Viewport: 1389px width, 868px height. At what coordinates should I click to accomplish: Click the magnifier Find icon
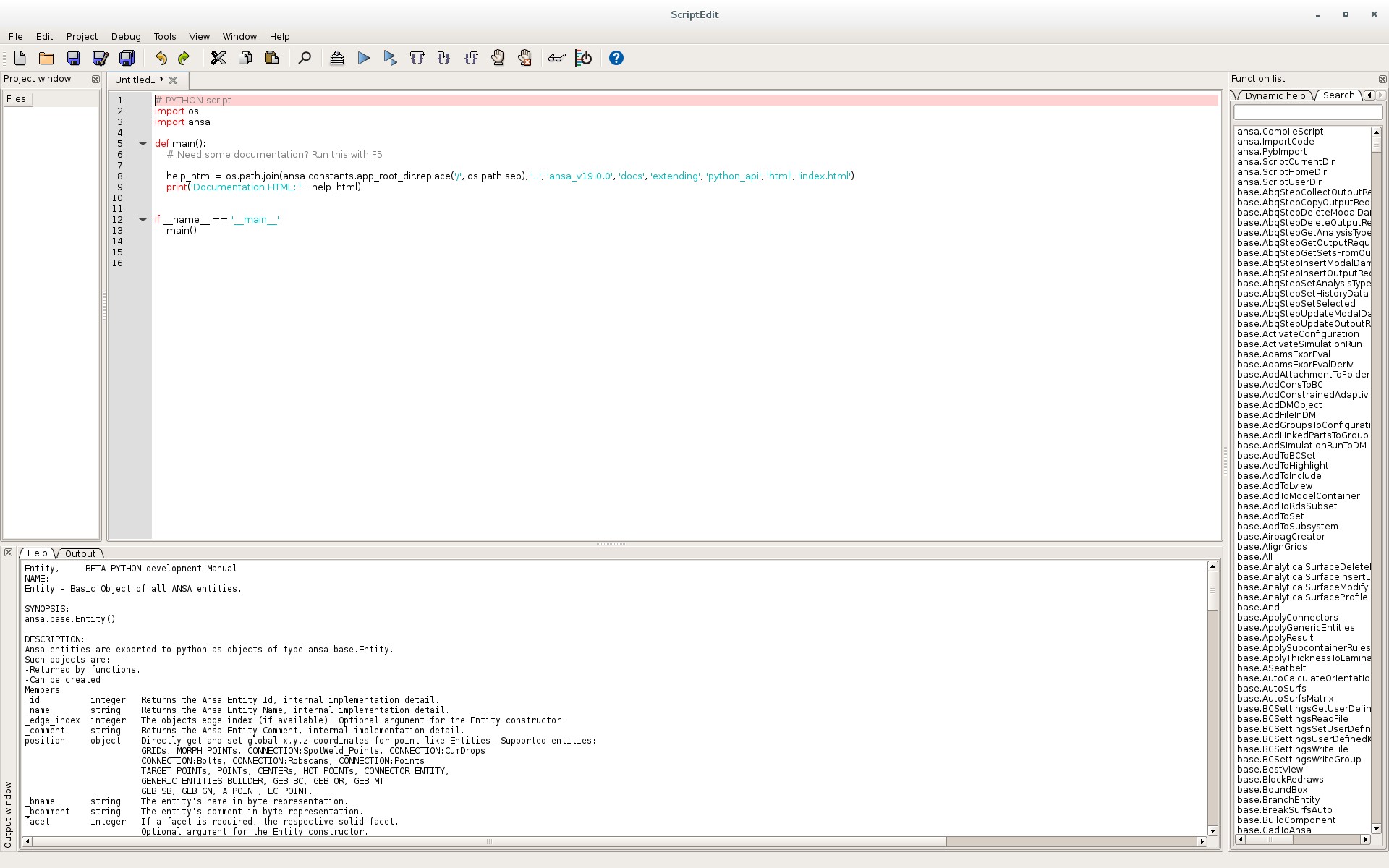click(x=305, y=58)
